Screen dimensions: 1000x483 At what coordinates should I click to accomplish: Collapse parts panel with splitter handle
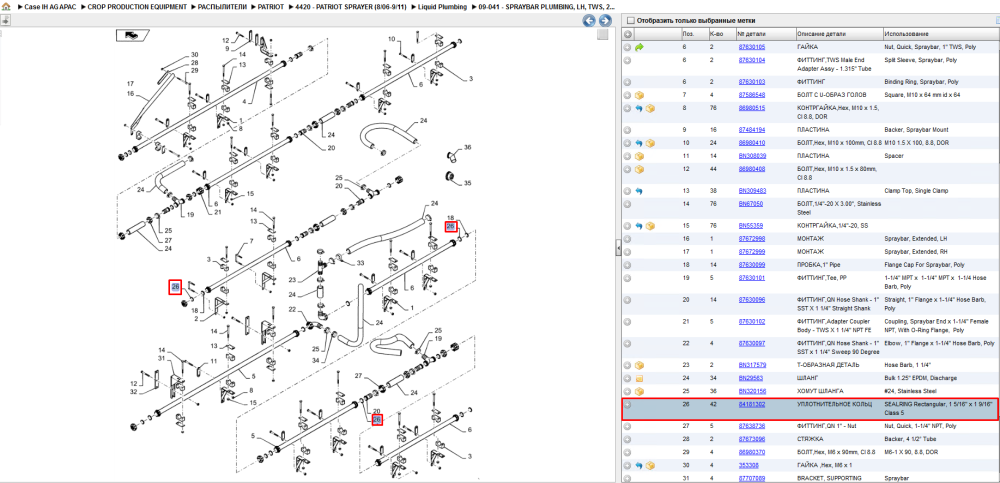pos(618,249)
